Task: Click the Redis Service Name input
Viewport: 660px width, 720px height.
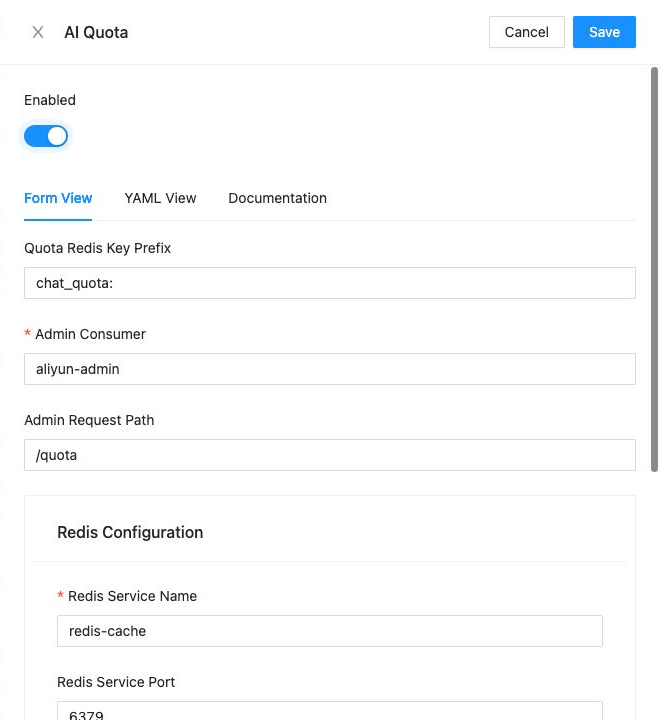Action: pos(330,631)
